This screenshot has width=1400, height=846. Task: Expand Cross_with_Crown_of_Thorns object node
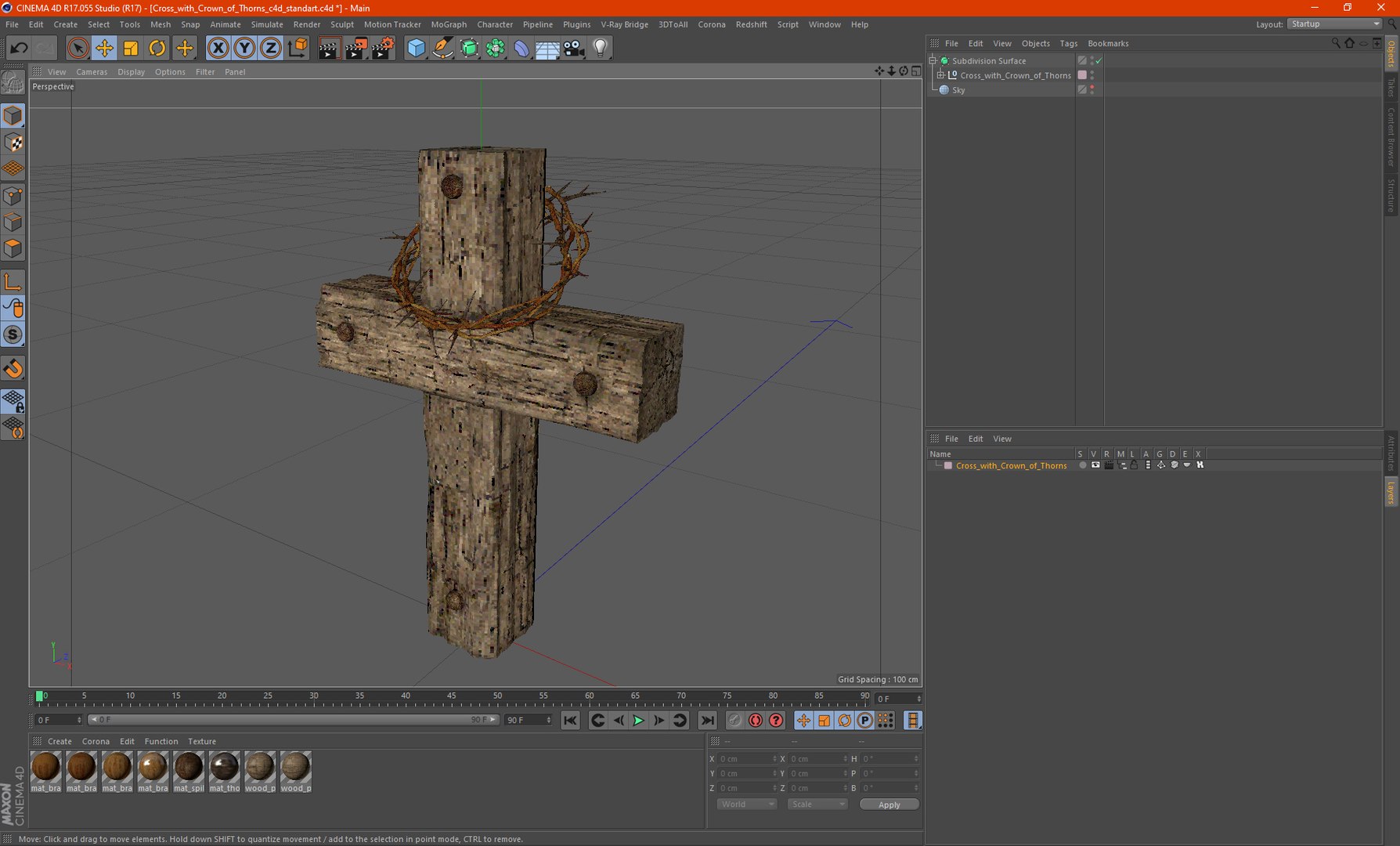click(940, 75)
